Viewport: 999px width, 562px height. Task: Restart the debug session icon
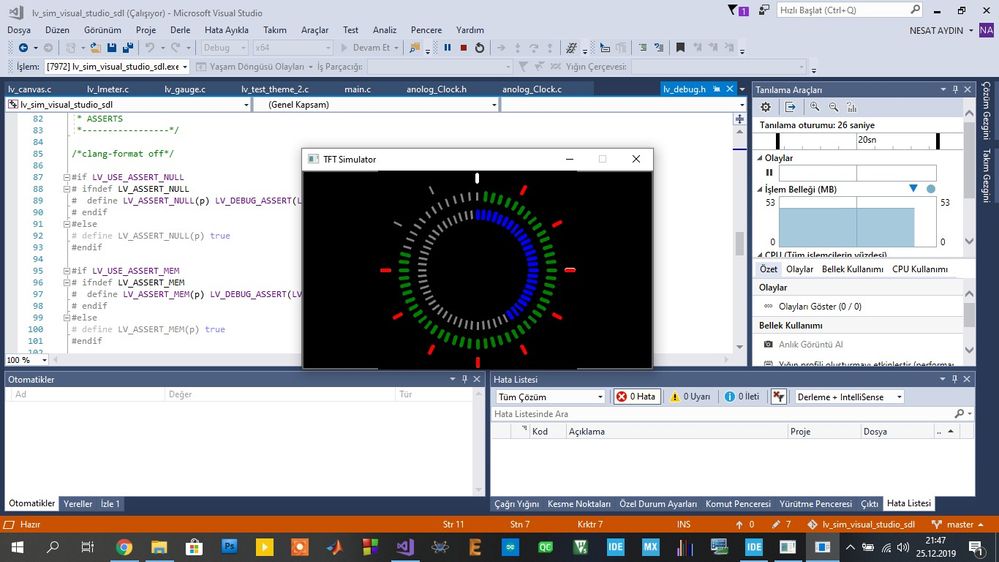480,48
